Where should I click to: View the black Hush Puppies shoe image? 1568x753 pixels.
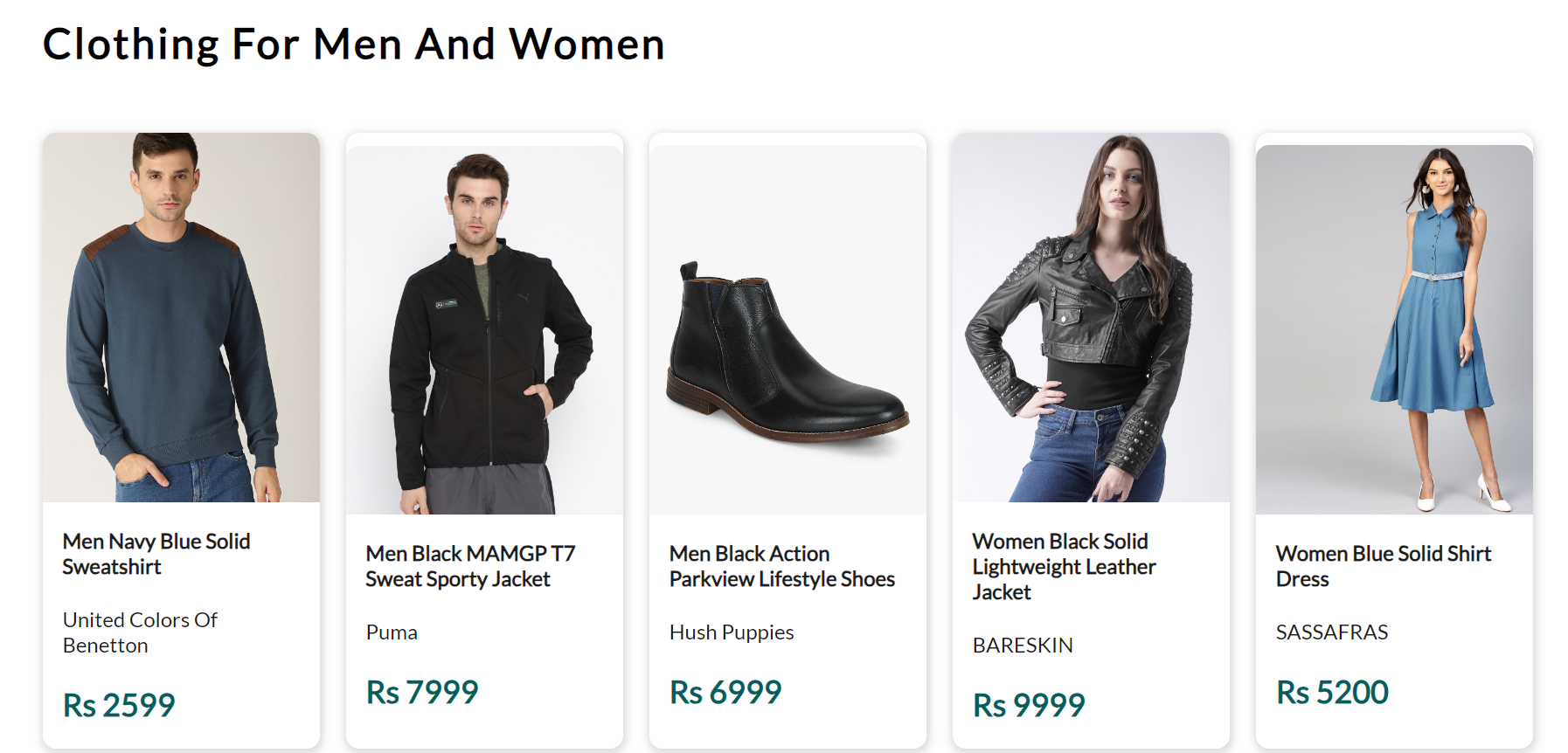[x=787, y=329]
